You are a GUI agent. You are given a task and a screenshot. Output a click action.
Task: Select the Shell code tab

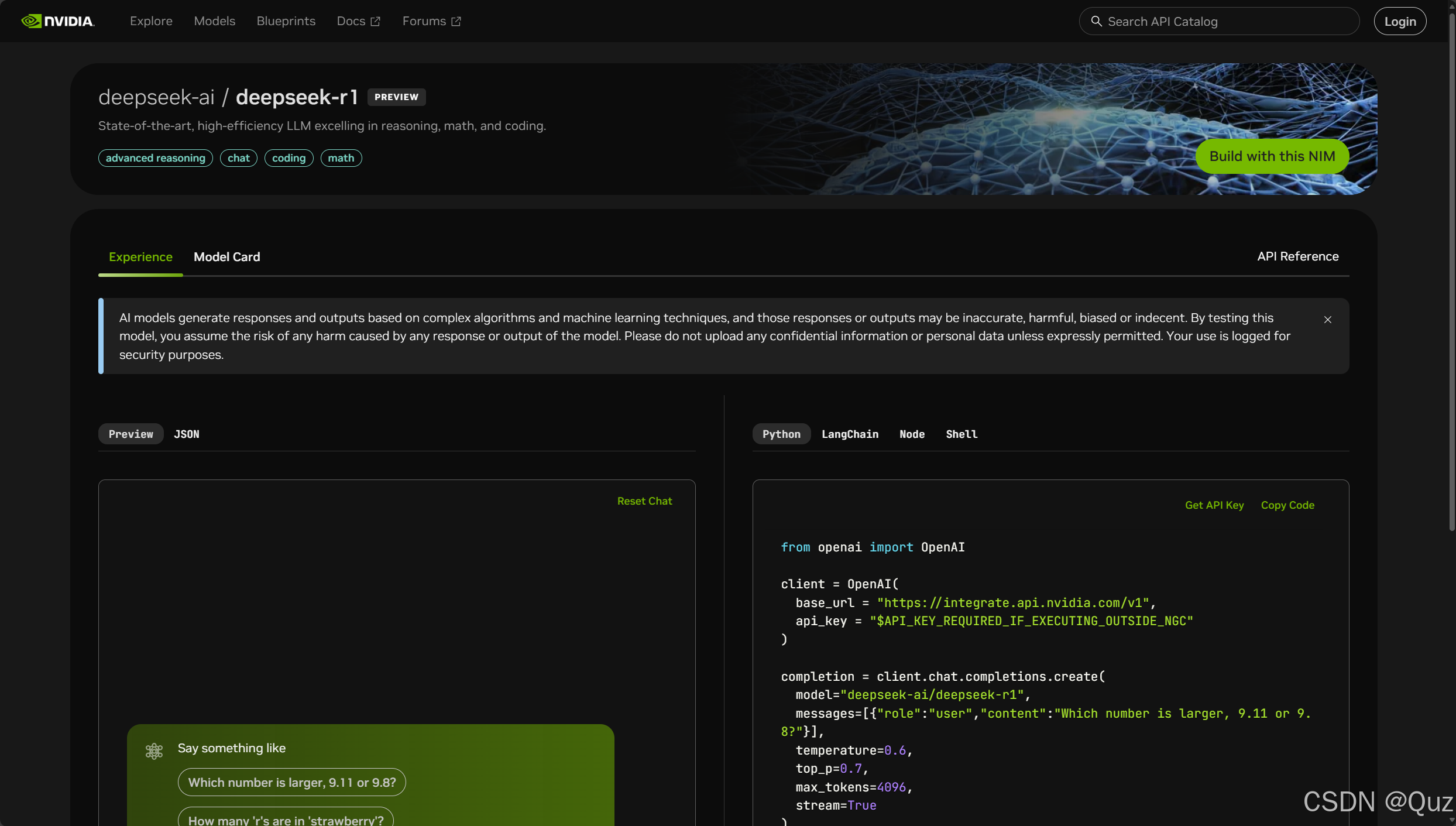tap(961, 434)
